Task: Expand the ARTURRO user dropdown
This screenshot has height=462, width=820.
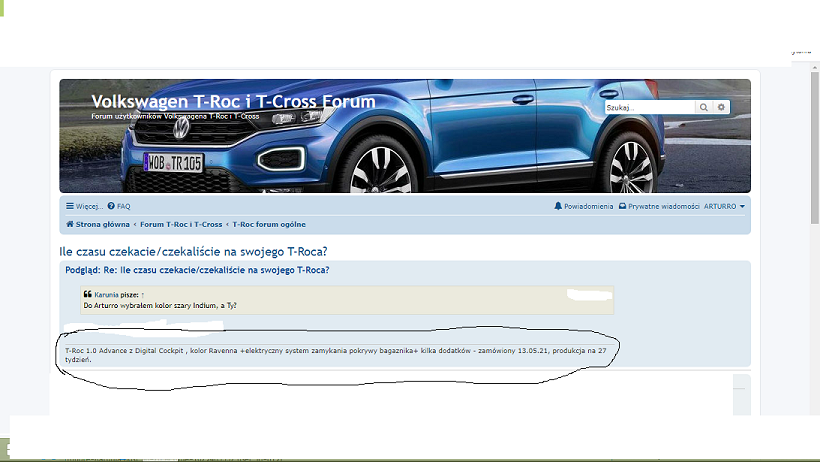Action: 724,206
